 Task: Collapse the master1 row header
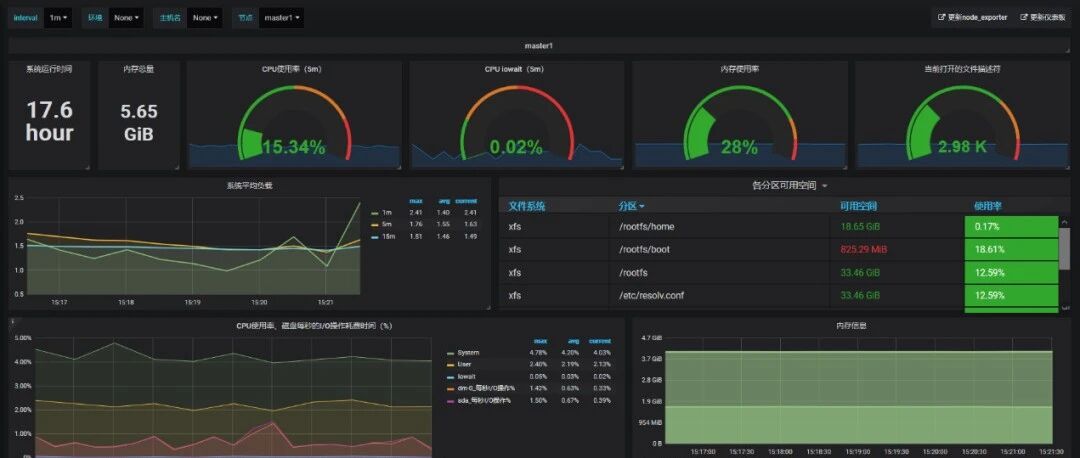tap(539, 45)
